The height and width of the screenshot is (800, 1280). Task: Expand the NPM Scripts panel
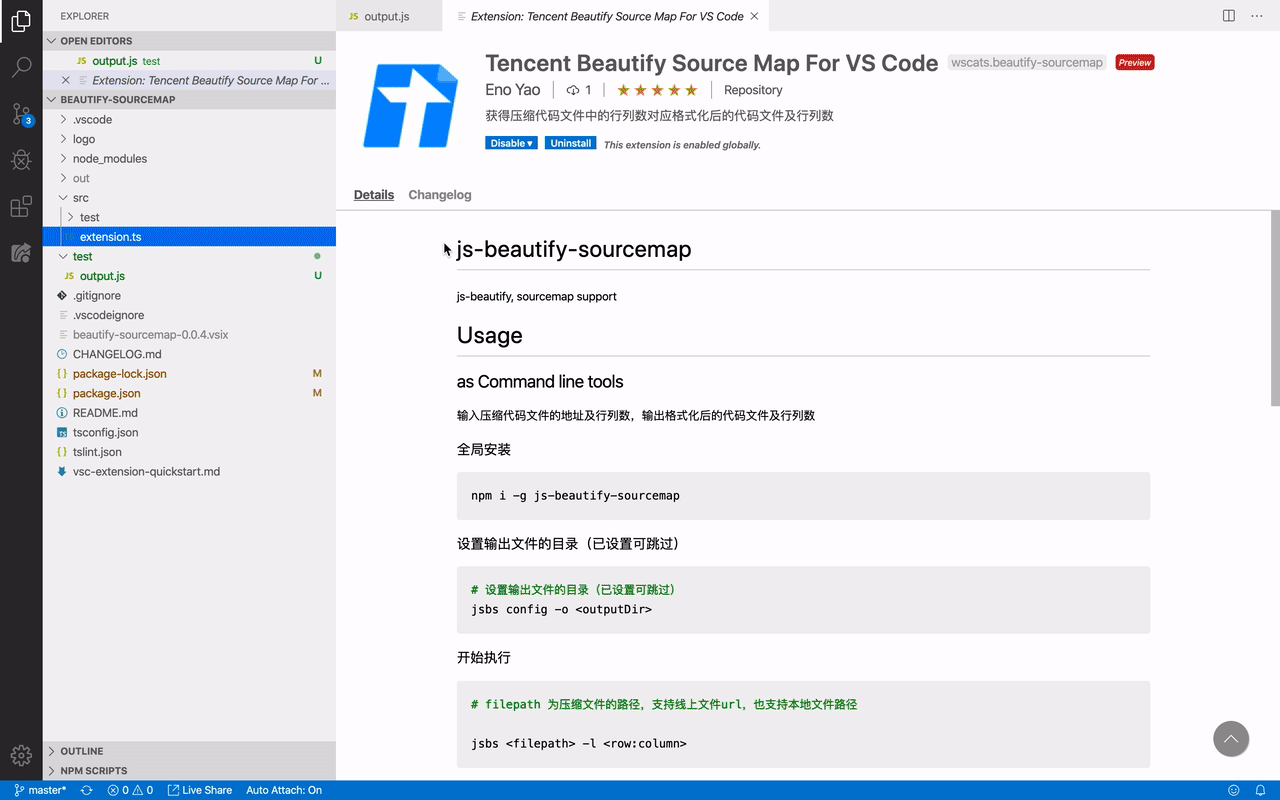189,771
